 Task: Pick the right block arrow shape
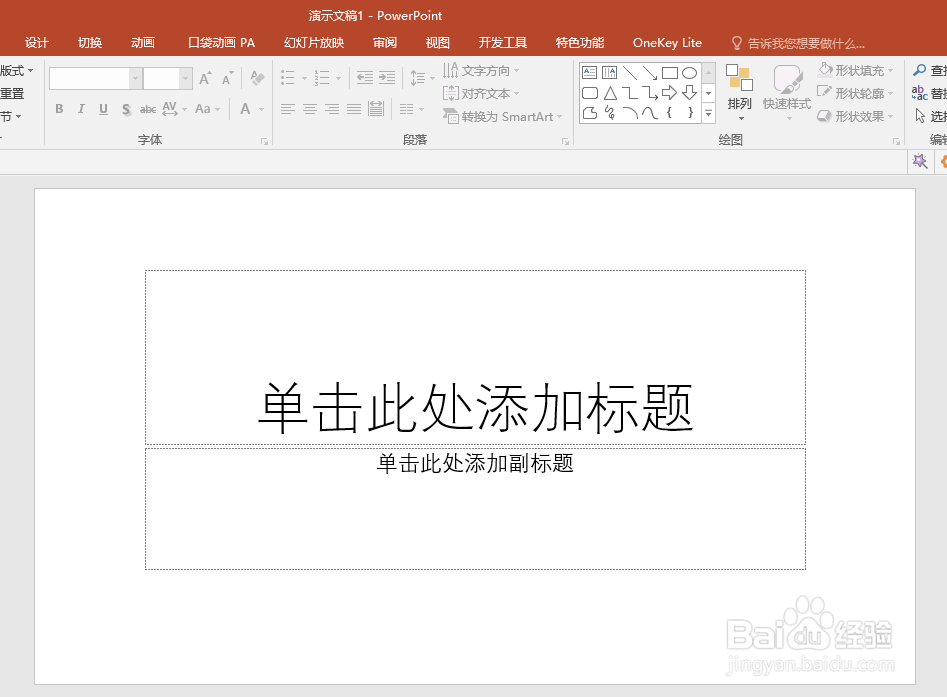(x=669, y=93)
